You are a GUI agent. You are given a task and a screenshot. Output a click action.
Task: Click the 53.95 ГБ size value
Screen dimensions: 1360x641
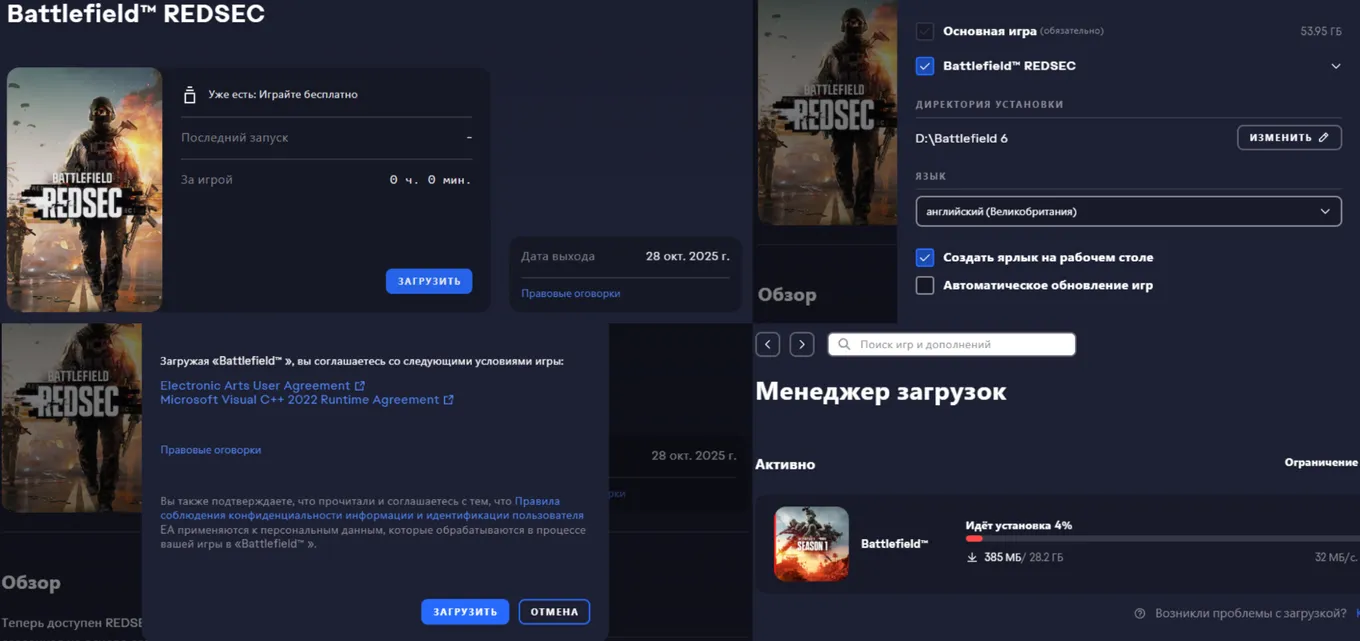(1321, 32)
